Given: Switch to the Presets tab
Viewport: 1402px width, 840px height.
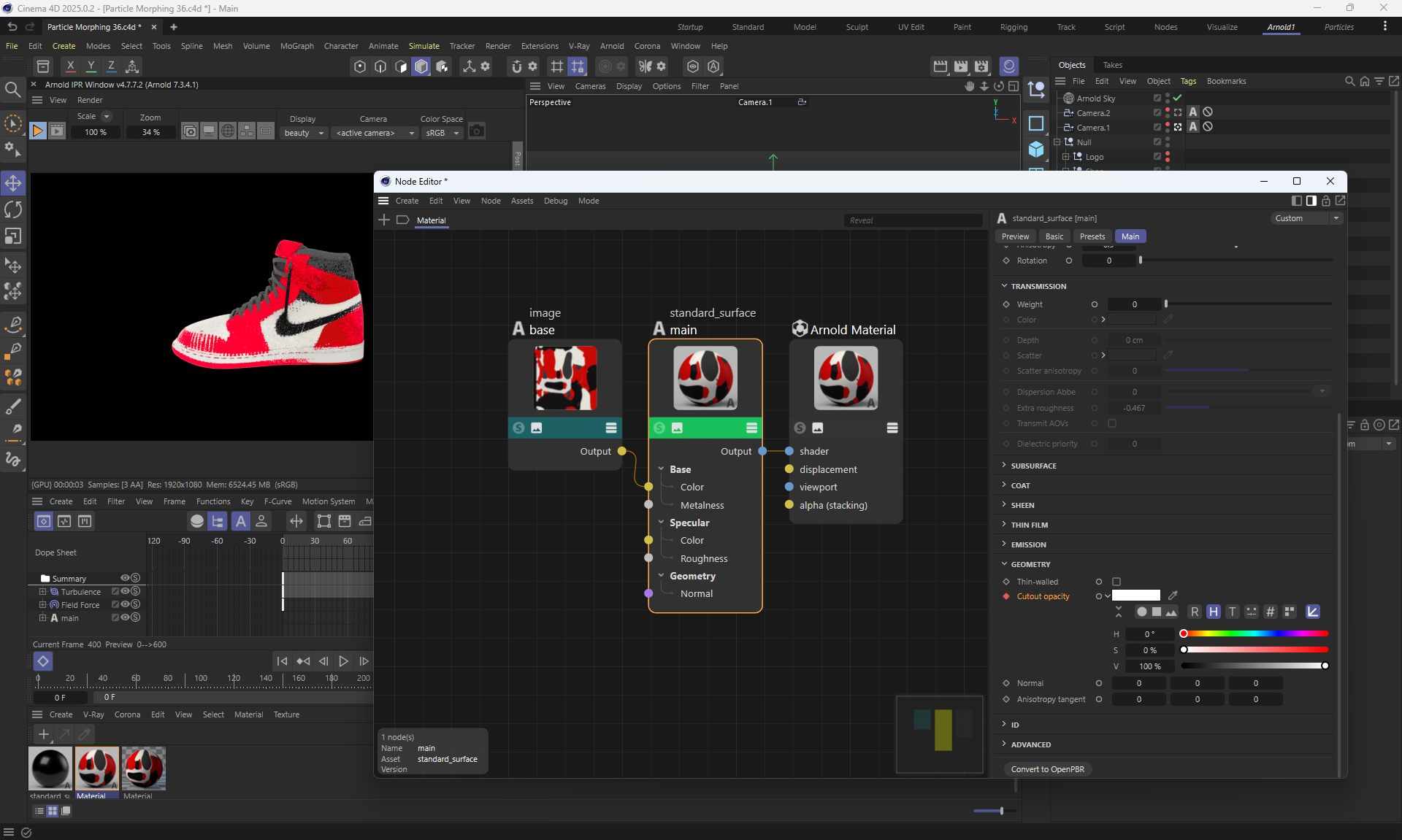Looking at the screenshot, I should pos(1092,236).
